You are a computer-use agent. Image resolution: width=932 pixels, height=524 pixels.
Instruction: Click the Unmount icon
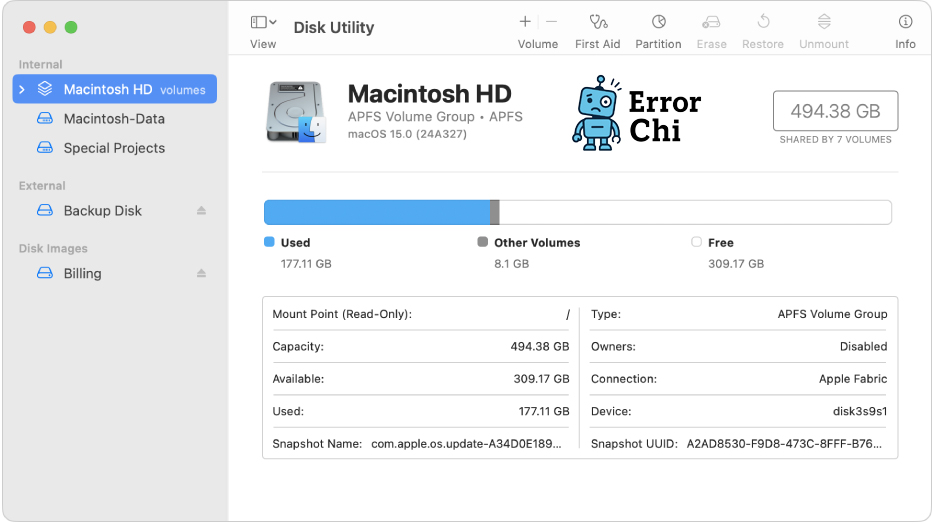point(824,22)
